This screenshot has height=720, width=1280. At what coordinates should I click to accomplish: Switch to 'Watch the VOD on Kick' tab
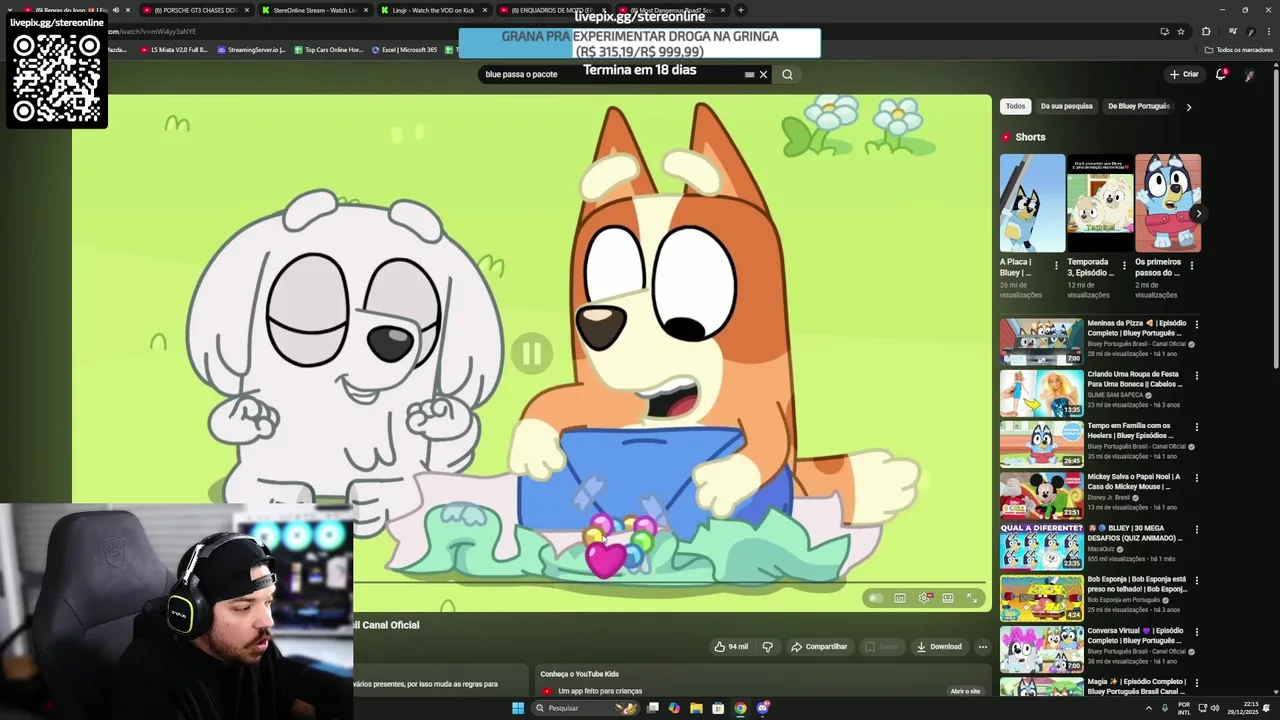tap(434, 10)
